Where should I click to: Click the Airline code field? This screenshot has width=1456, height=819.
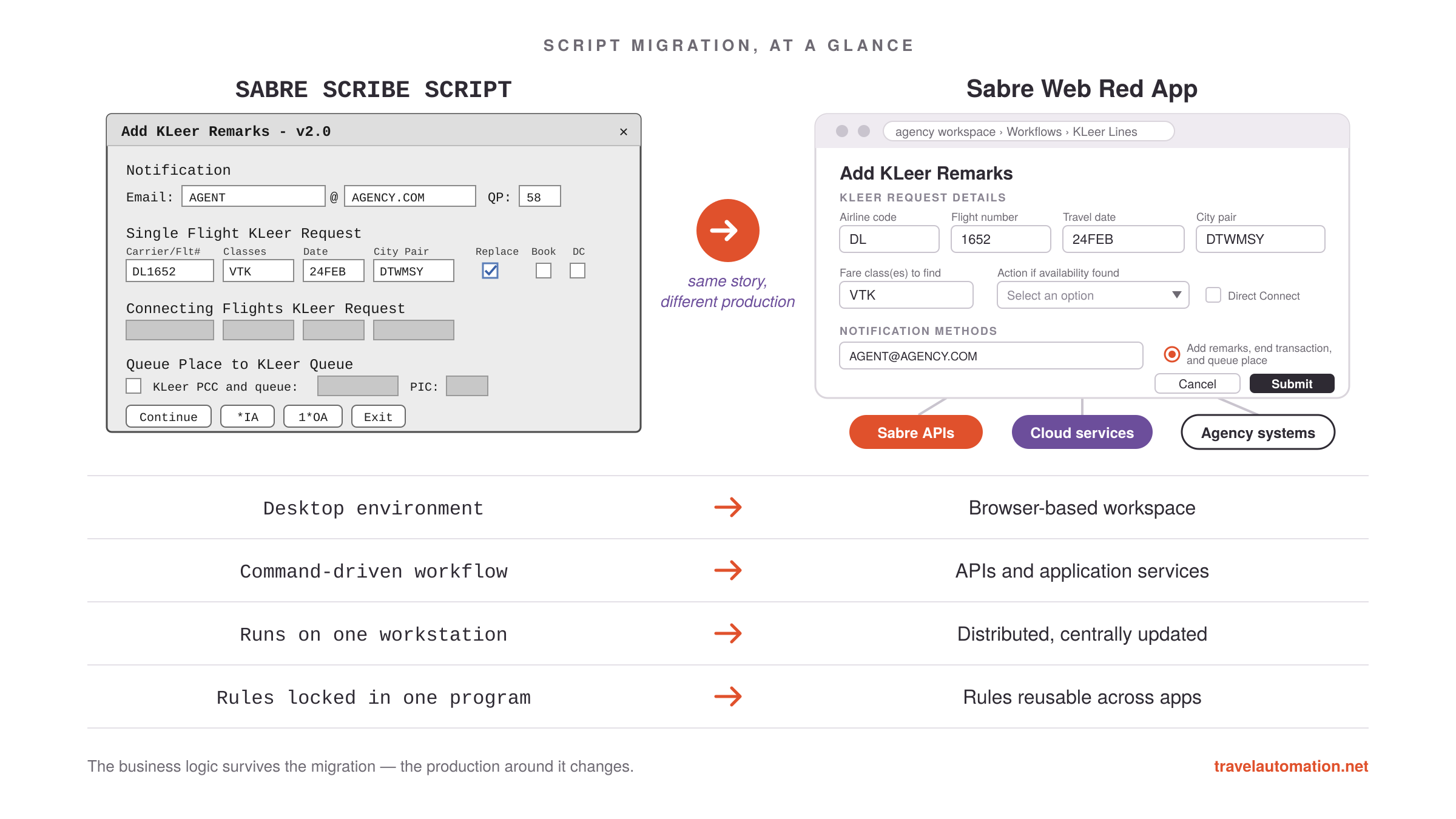coord(889,239)
